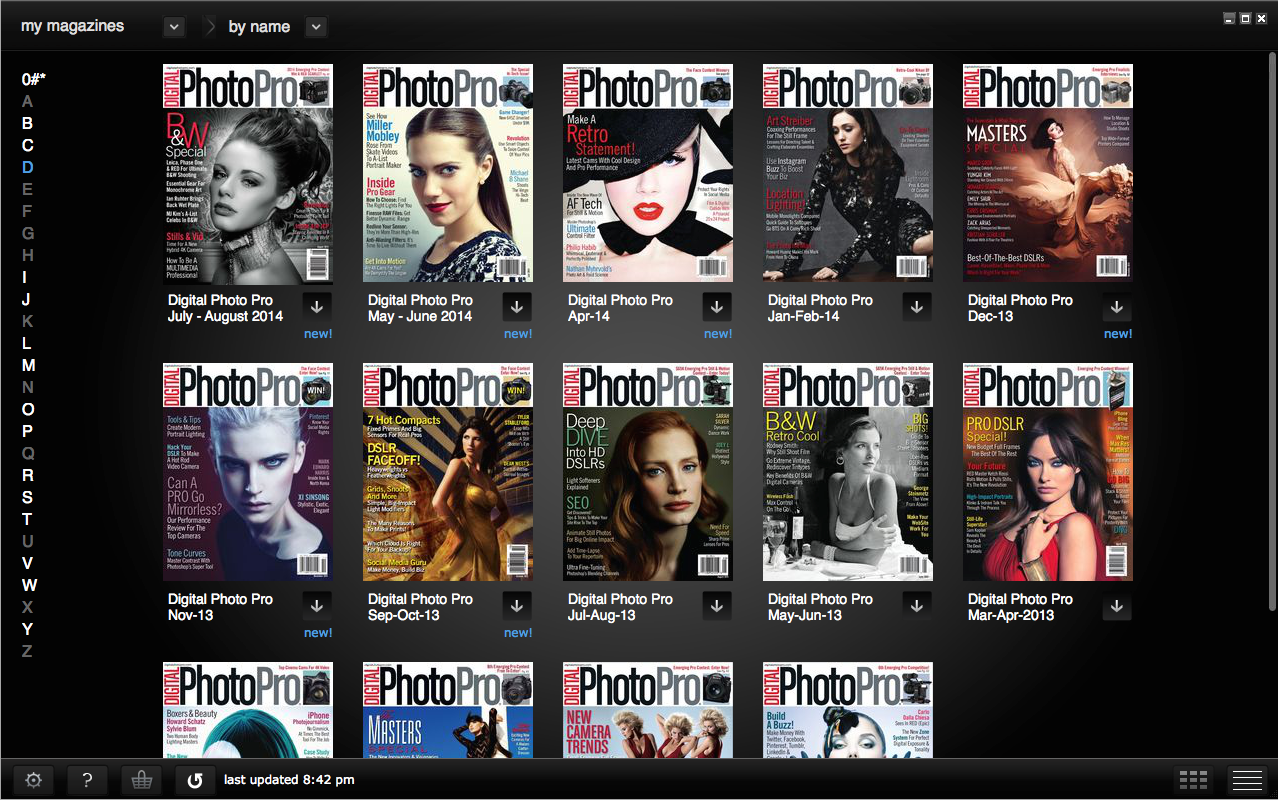Download Digital Photo Pro Jul-Aug-13 issue

tap(717, 606)
